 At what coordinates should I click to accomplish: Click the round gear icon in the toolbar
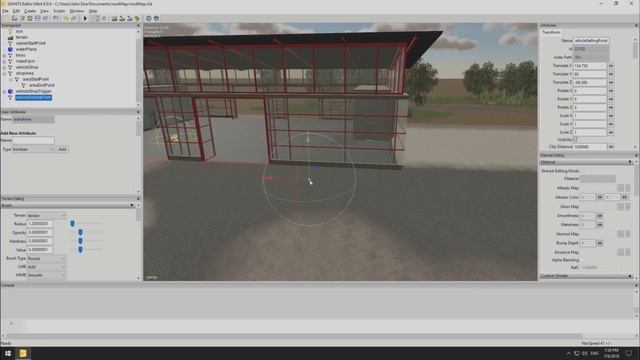(149, 18)
